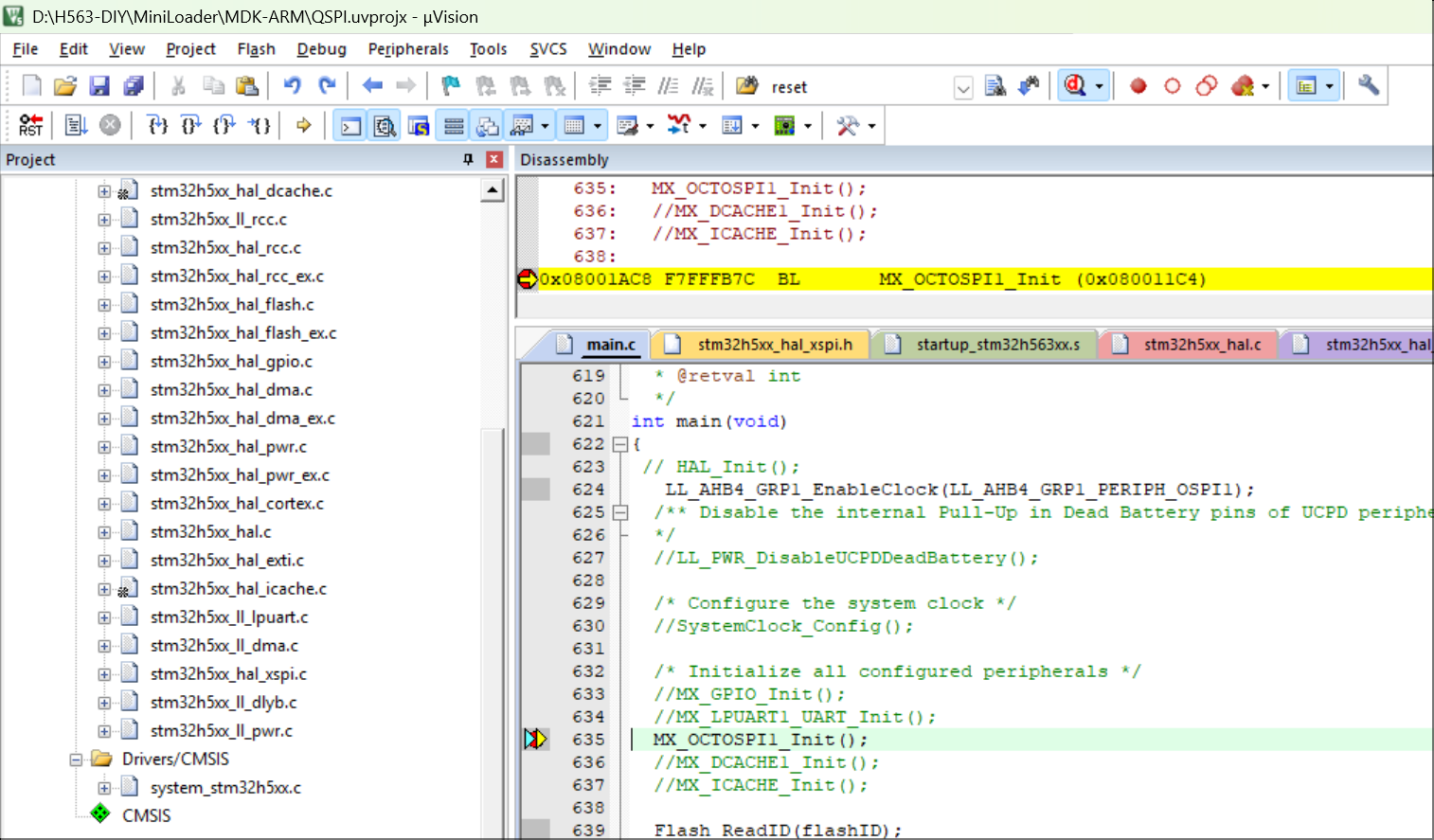Viewport: 1434px width, 840px height.
Task: Toggle the Call Stack window button
Action: point(487,125)
